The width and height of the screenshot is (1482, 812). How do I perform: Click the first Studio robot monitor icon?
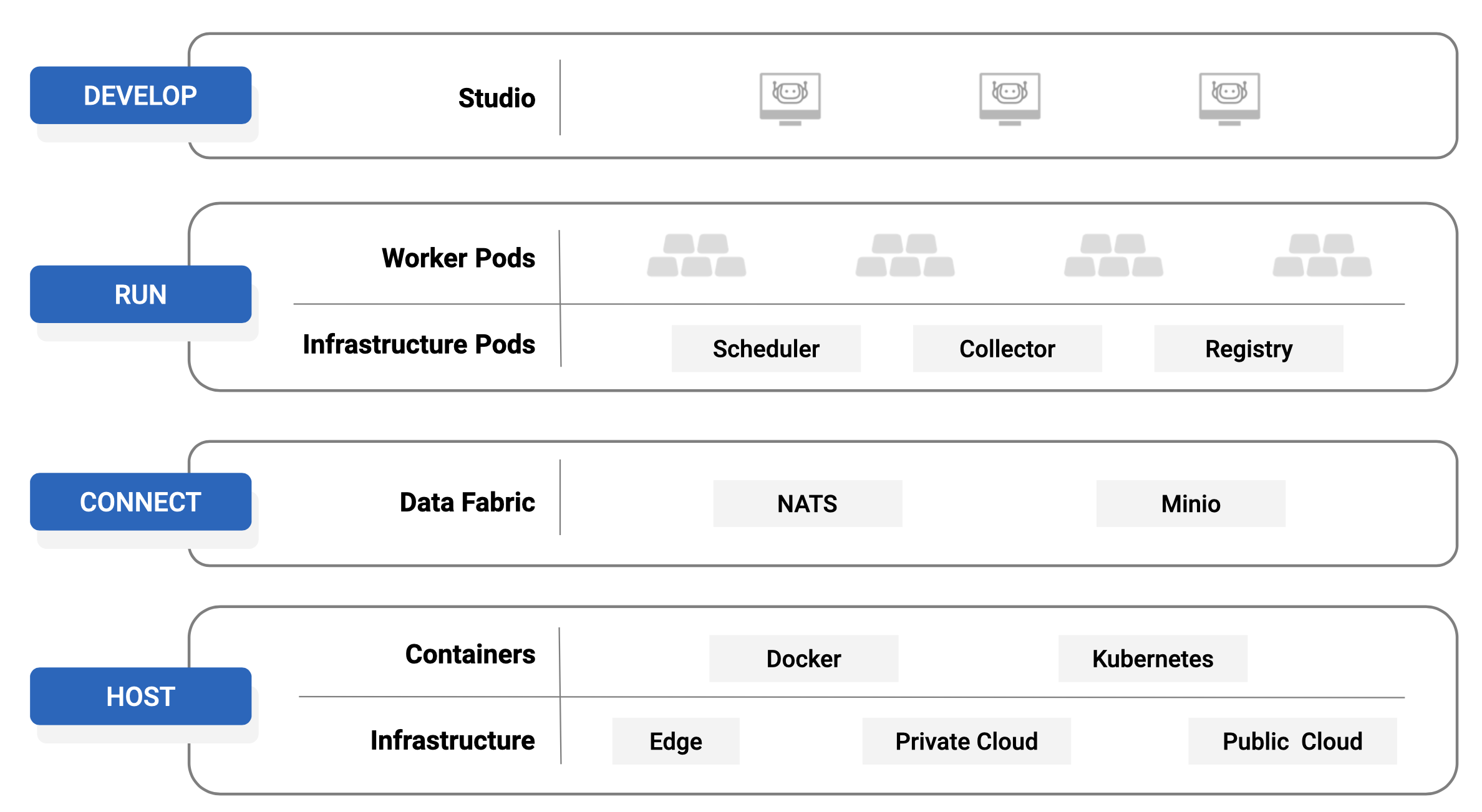(x=790, y=98)
